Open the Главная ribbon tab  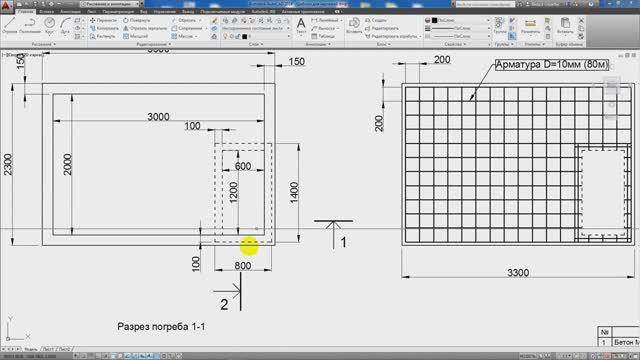tap(25, 12)
